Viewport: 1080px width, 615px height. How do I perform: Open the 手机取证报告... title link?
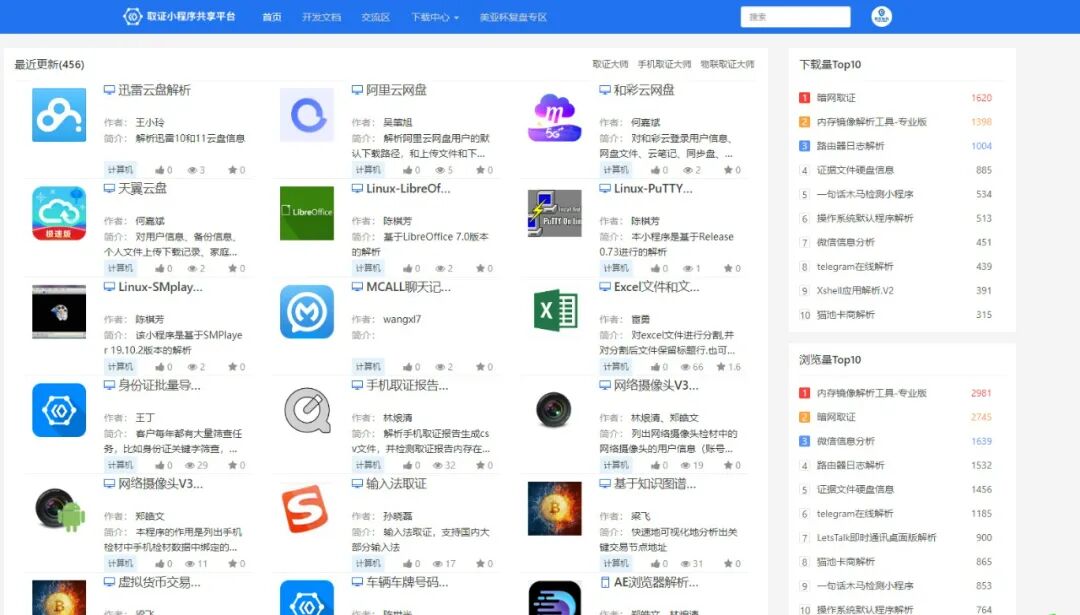tap(407, 386)
